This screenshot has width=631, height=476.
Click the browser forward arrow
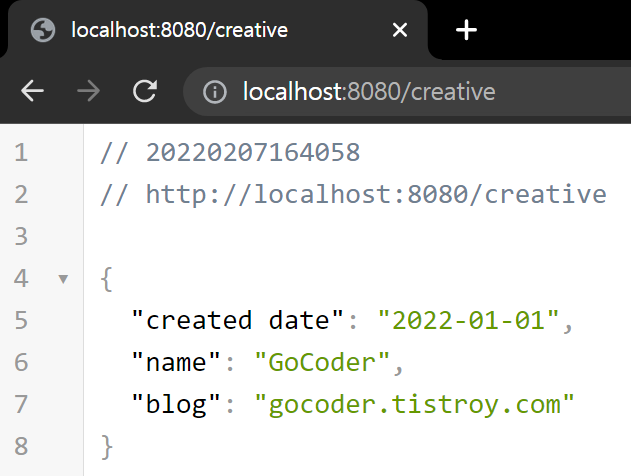(x=88, y=91)
